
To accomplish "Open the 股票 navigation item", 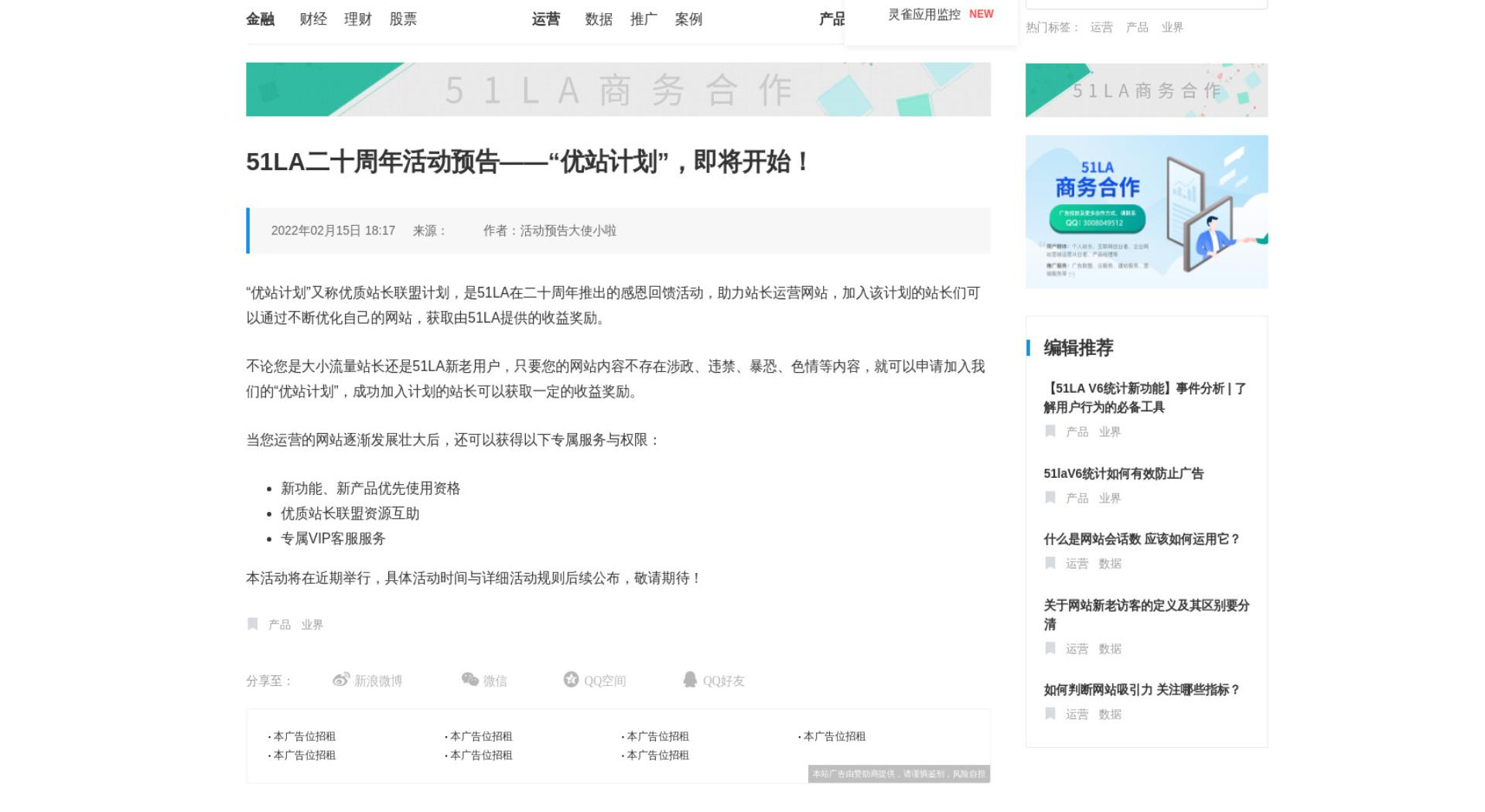I will [403, 19].
